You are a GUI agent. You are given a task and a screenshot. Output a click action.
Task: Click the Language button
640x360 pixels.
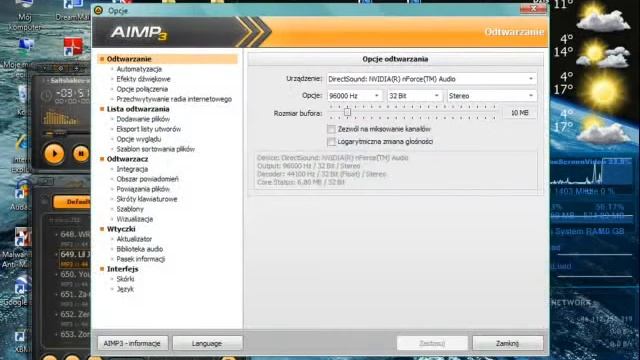click(207, 343)
